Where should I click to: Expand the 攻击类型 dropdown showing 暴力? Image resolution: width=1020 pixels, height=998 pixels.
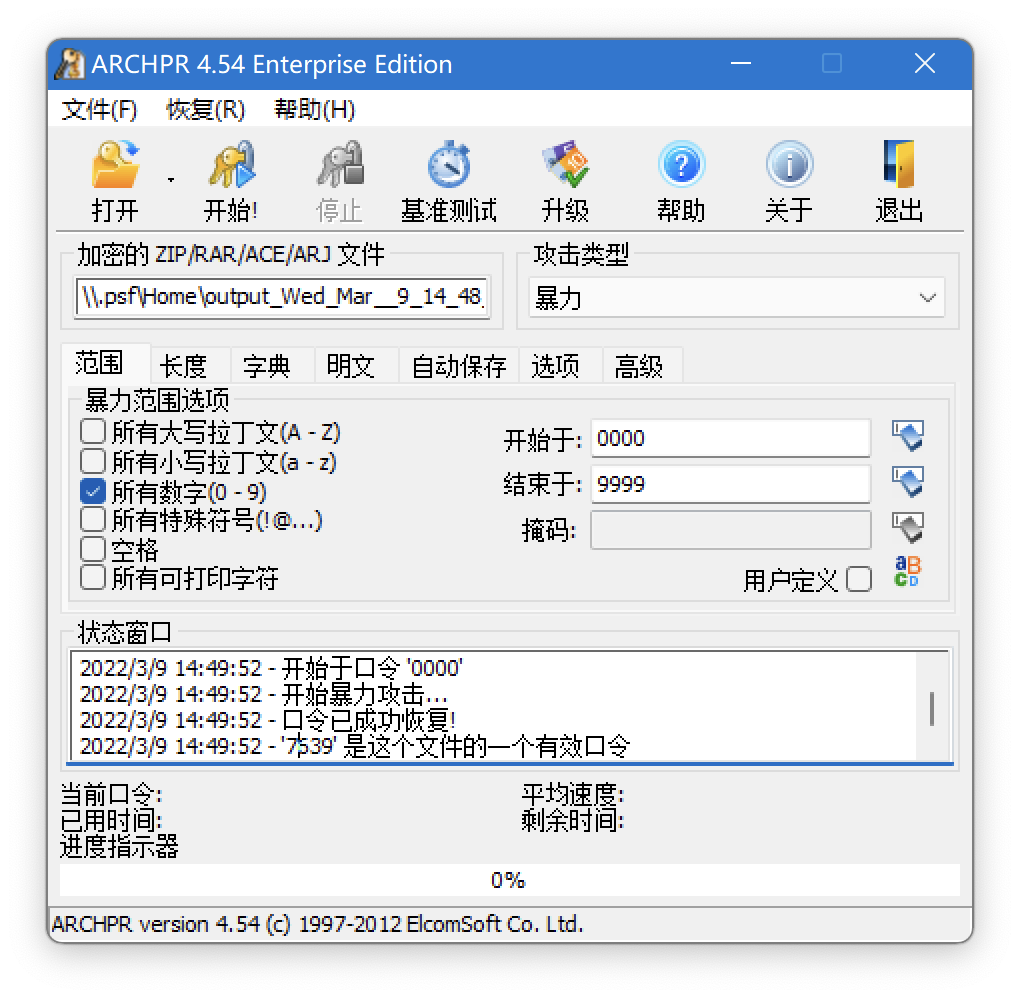(x=736, y=298)
